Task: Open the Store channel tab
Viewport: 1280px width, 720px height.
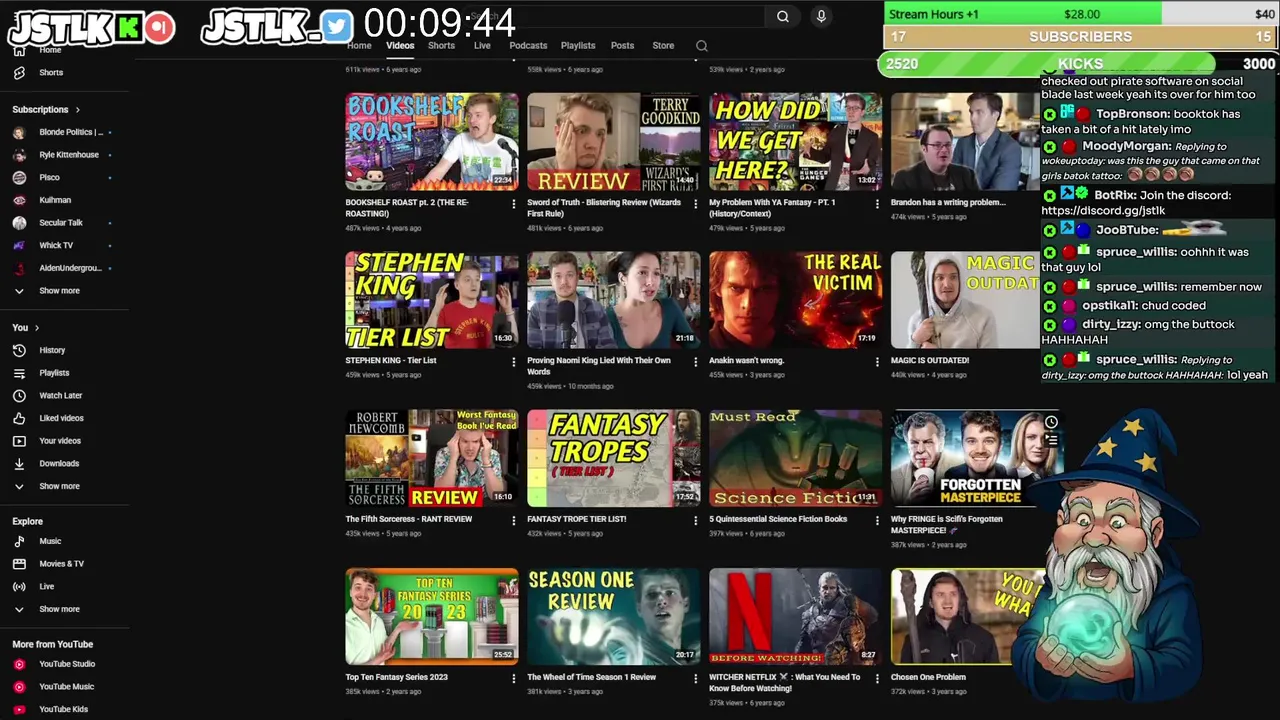Action: coord(663,45)
